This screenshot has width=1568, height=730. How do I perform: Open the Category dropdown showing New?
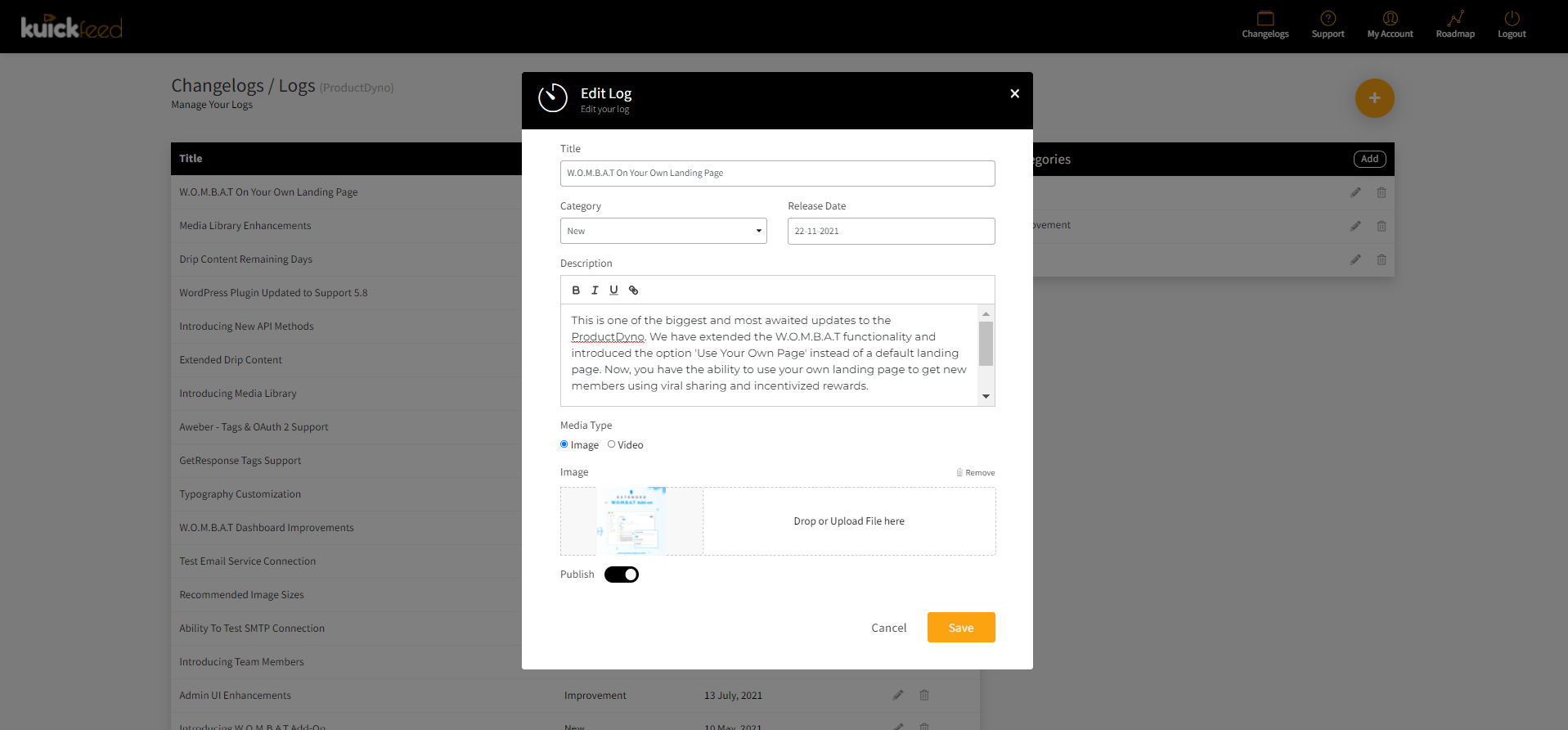coord(663,231)
